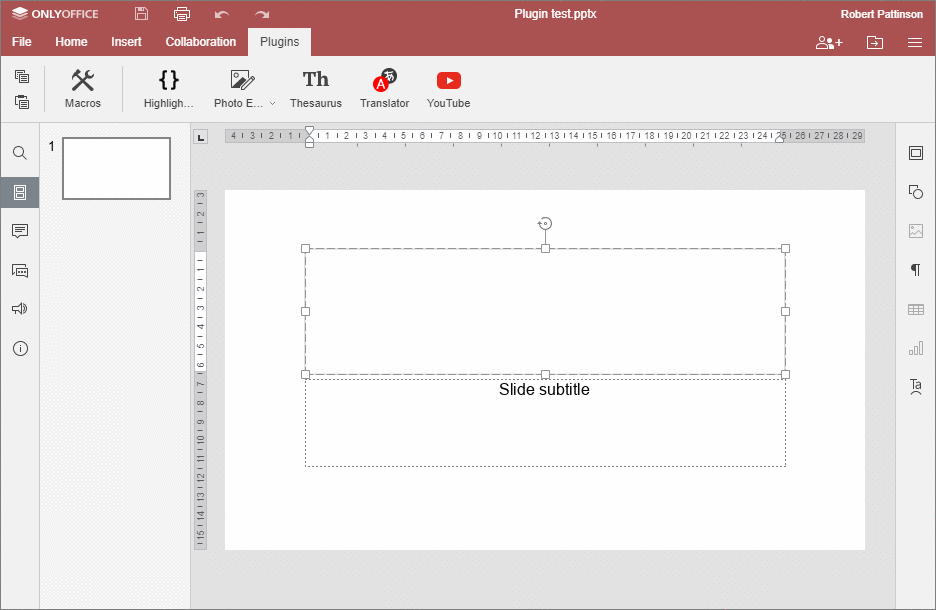936x610 pixels.
Task: Print the presentation using printer icon
Action: point(181,14)
